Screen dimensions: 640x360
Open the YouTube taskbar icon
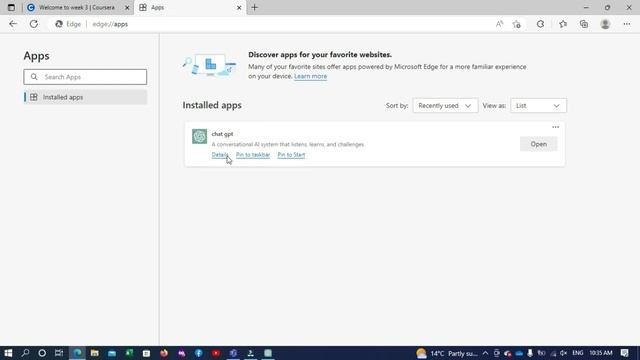coord(216,353)
